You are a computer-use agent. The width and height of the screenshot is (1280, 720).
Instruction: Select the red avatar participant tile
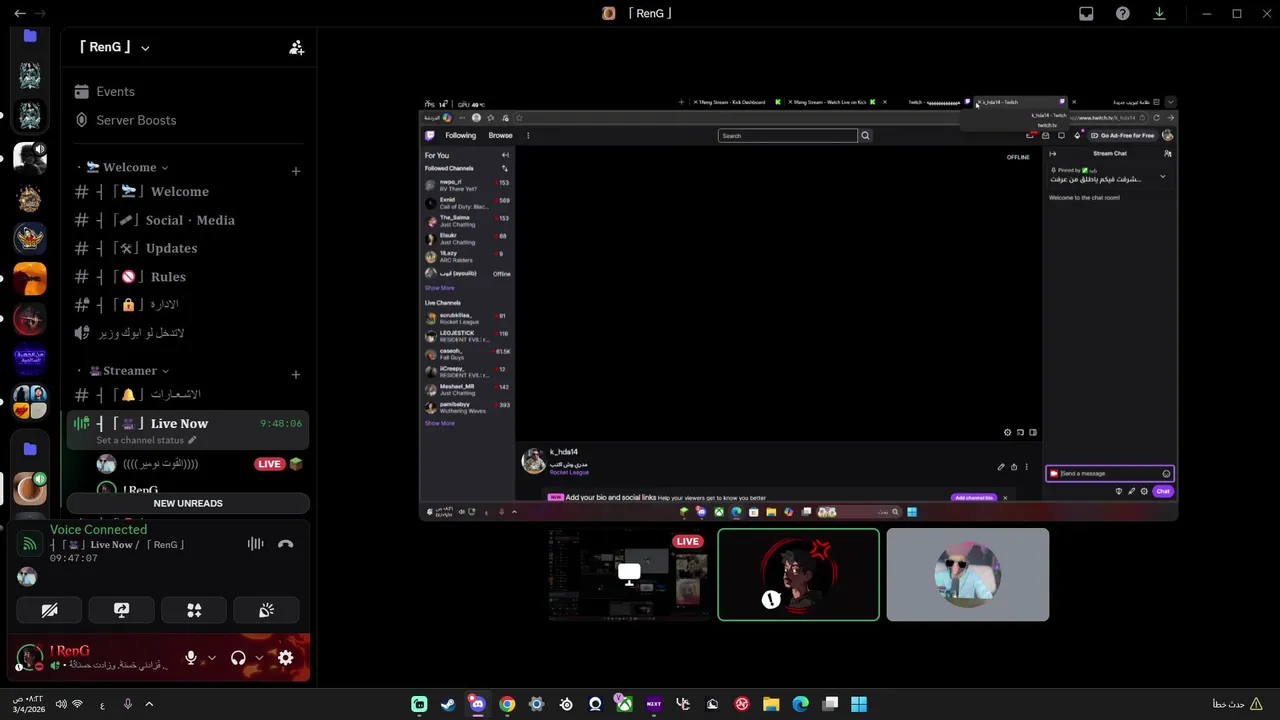click(798, 575)
